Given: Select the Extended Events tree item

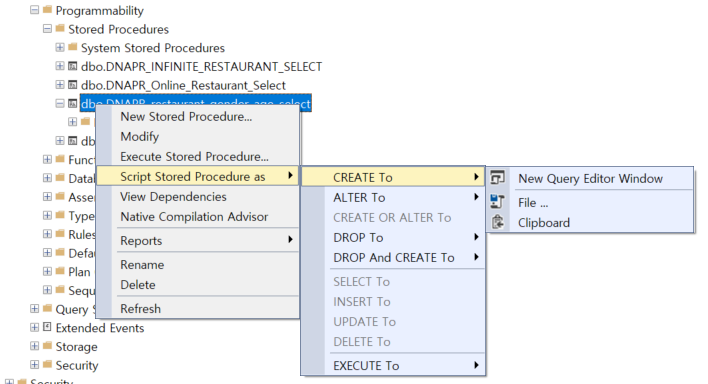Looking at the screenshot, I should (100, 328).
